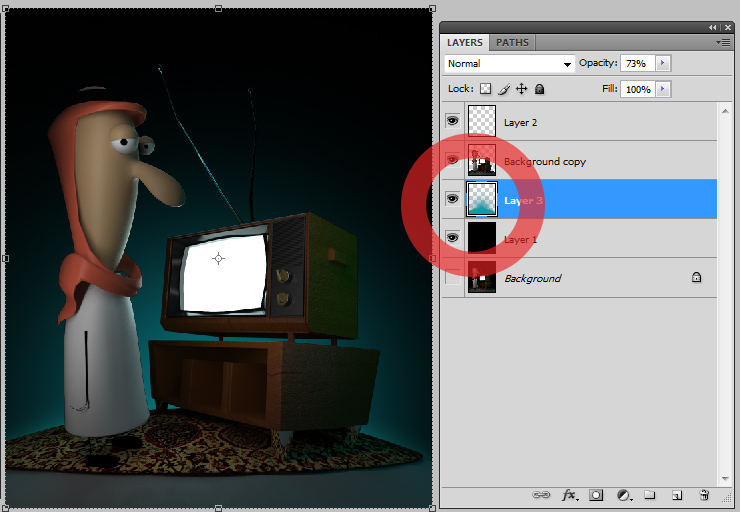Click the right-middle transform handle on canvas
This screenshot has width=740, height=512.
coord(432,259)
